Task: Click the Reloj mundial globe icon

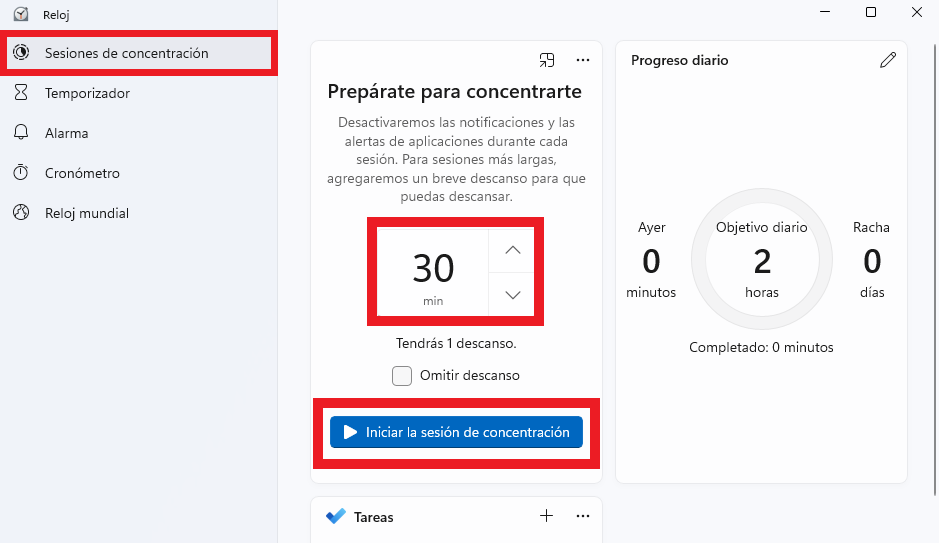Action: pos(21,213)
